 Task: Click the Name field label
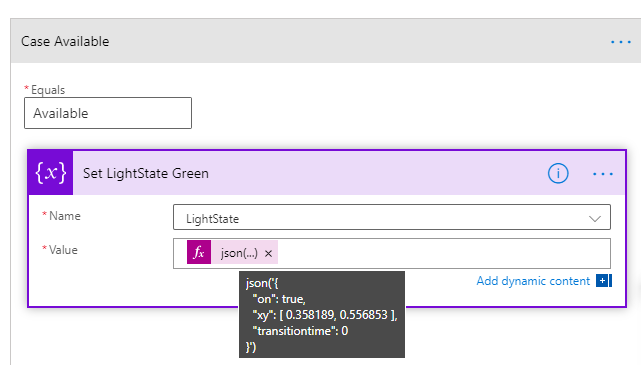[65, 216]
